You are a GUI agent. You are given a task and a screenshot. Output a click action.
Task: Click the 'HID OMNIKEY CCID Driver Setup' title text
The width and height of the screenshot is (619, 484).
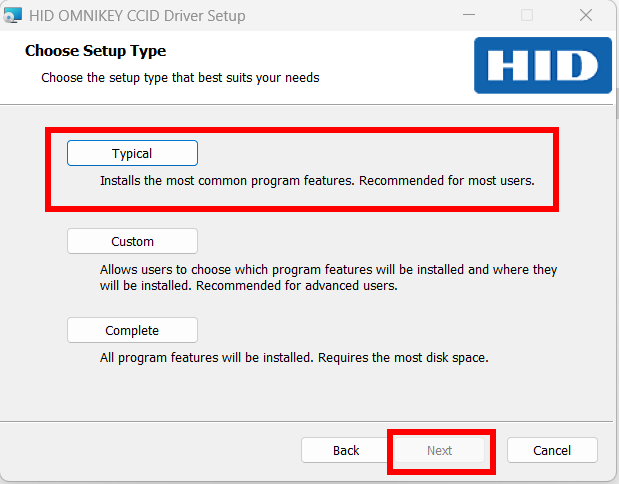click(137, 16)
